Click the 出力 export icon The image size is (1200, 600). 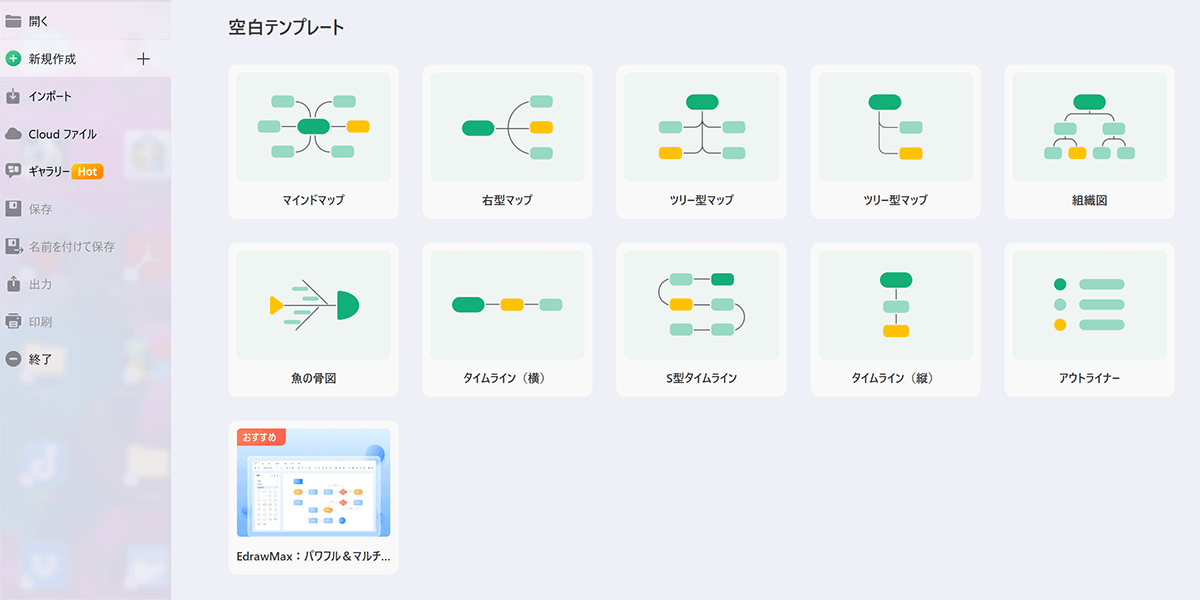point(13,284)
